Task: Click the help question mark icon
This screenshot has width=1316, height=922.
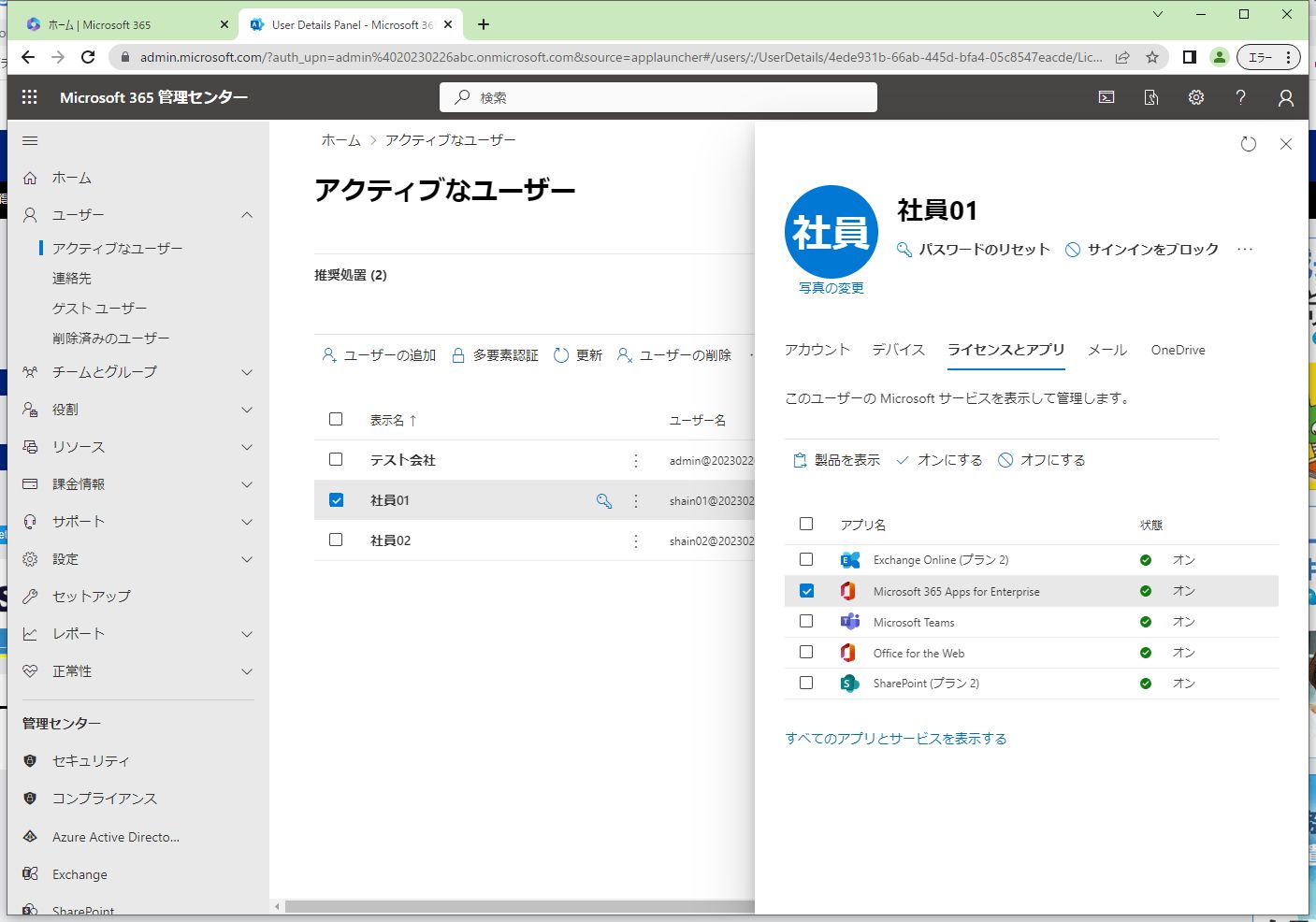Action: pyautogui.click(x=1241, y=97)
